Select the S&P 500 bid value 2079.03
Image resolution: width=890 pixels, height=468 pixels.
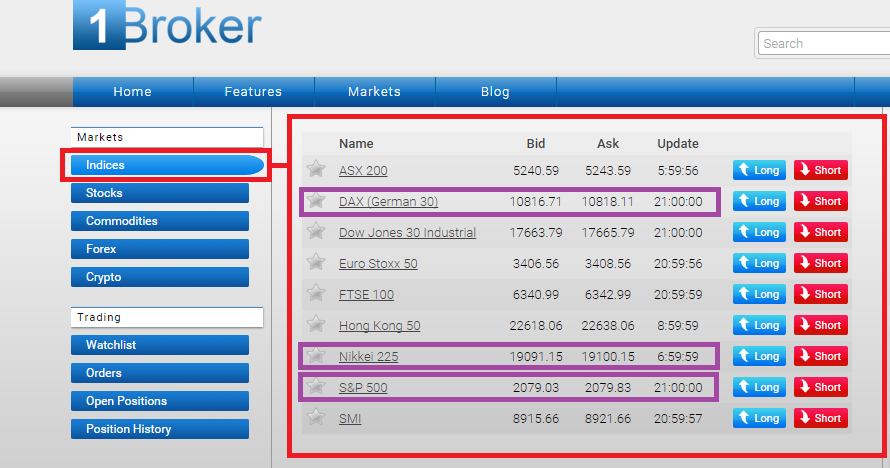[536, 388]
